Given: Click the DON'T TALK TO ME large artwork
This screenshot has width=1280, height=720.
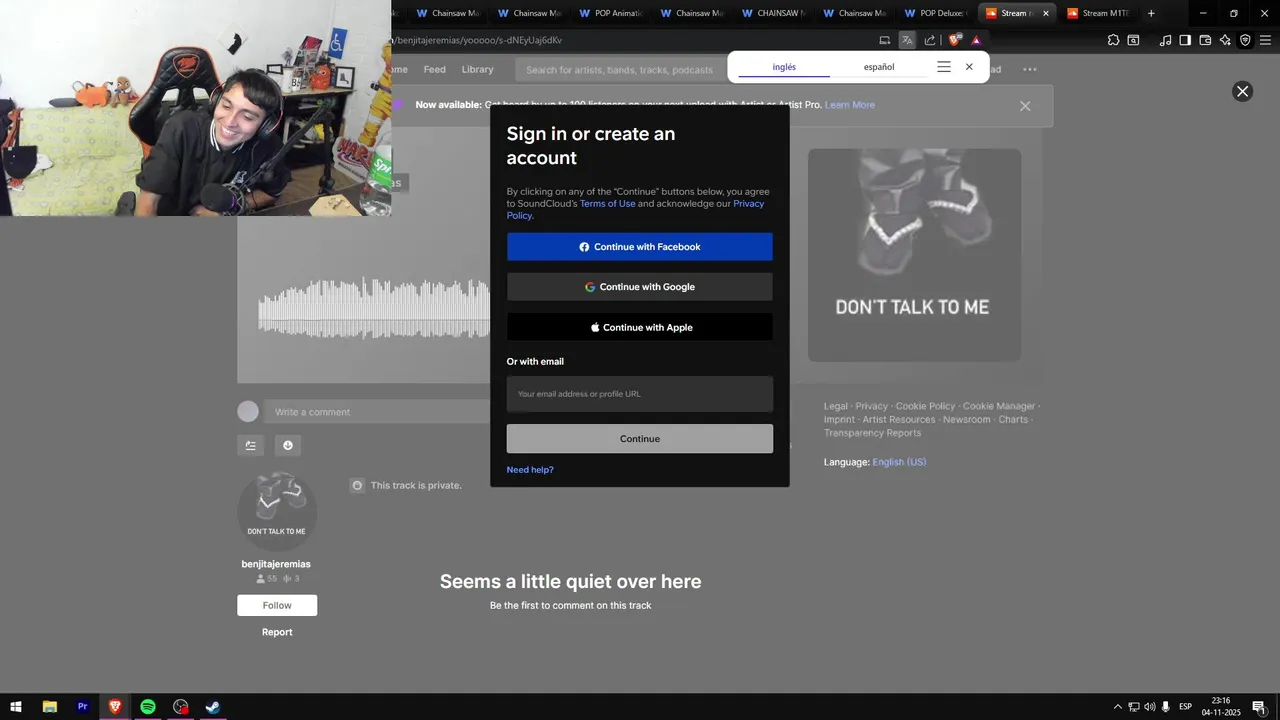Looking at the screenshot, I should (914, 255).
